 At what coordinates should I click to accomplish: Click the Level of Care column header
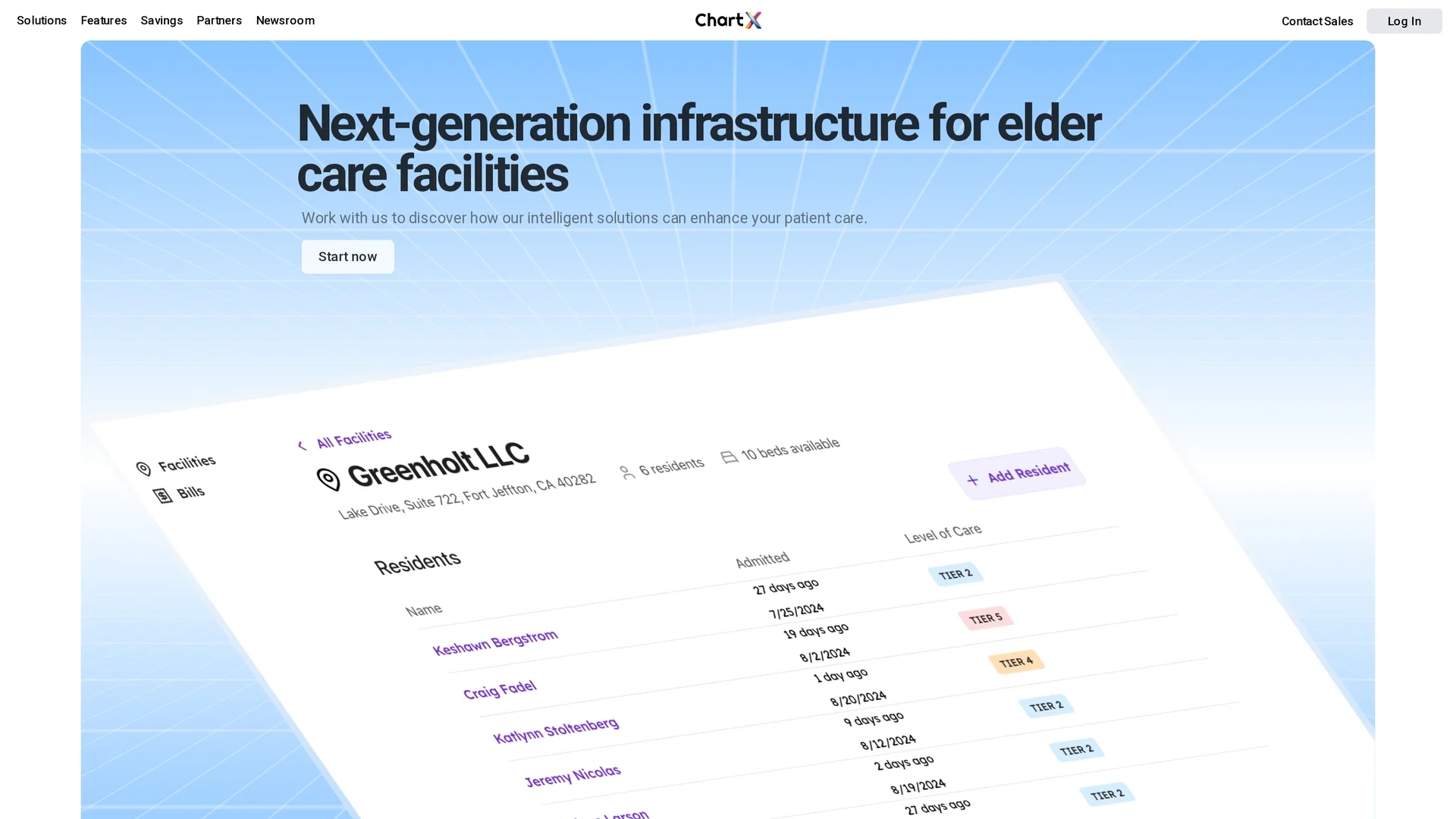(943, 534)
